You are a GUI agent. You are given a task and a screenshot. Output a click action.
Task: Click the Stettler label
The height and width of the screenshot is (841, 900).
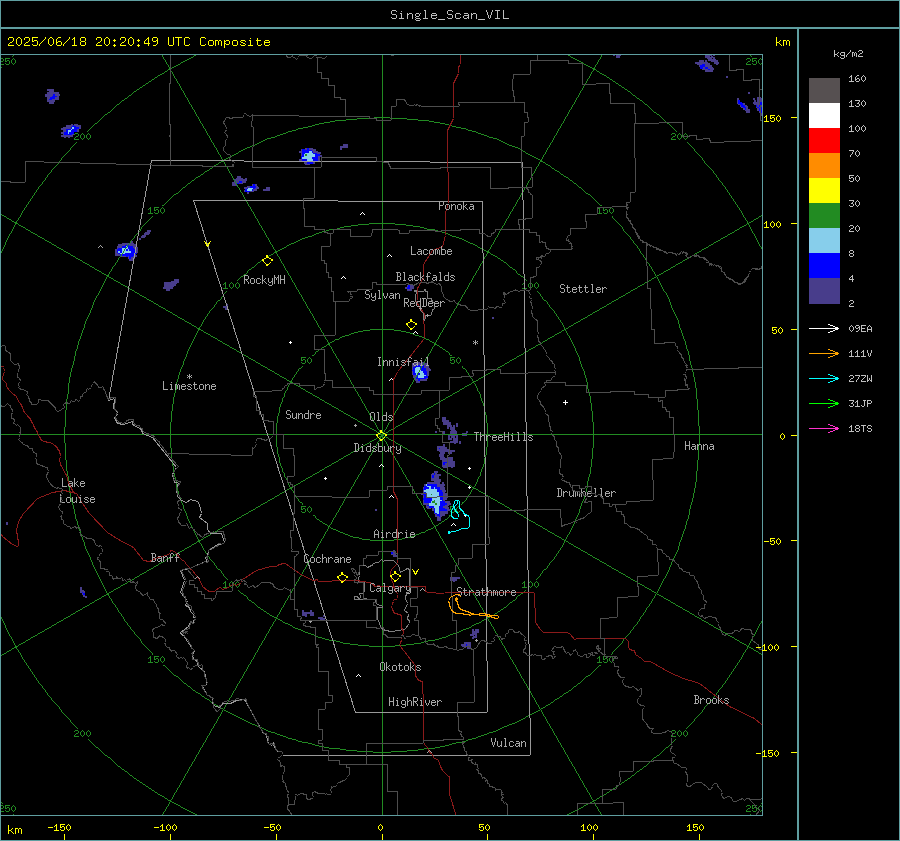[583, 289]
